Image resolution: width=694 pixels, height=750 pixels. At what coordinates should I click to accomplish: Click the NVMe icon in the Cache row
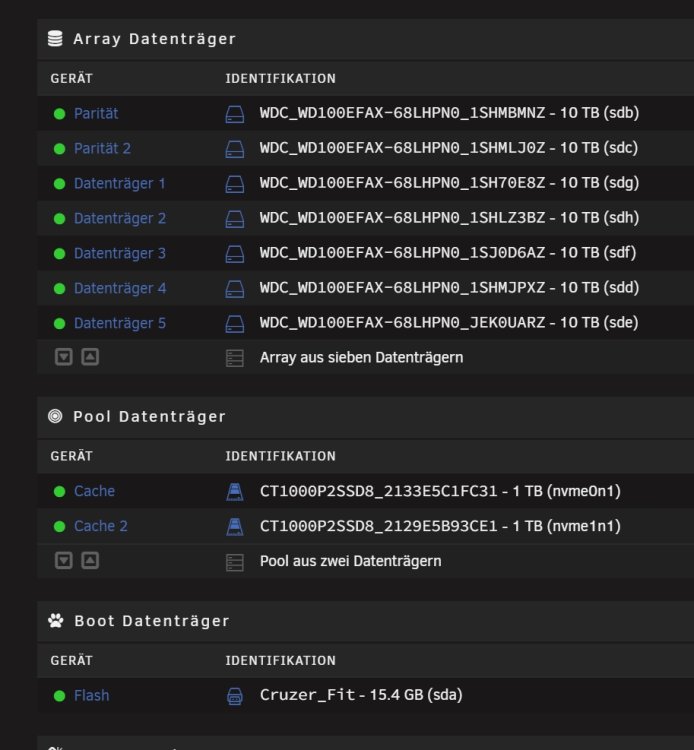coord(234,492)
